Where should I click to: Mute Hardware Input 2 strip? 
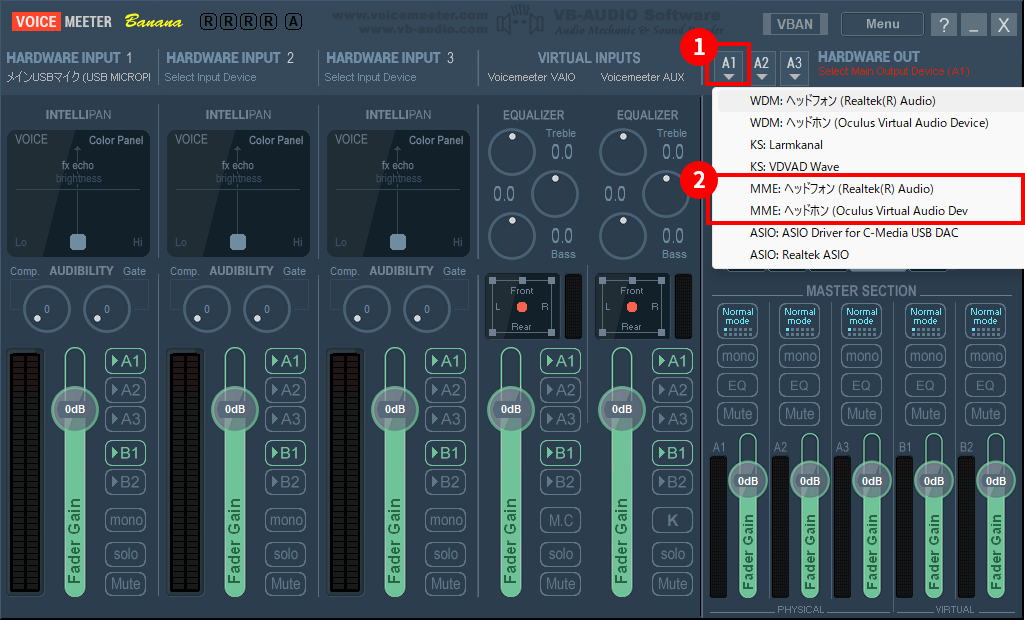point(286,583)
